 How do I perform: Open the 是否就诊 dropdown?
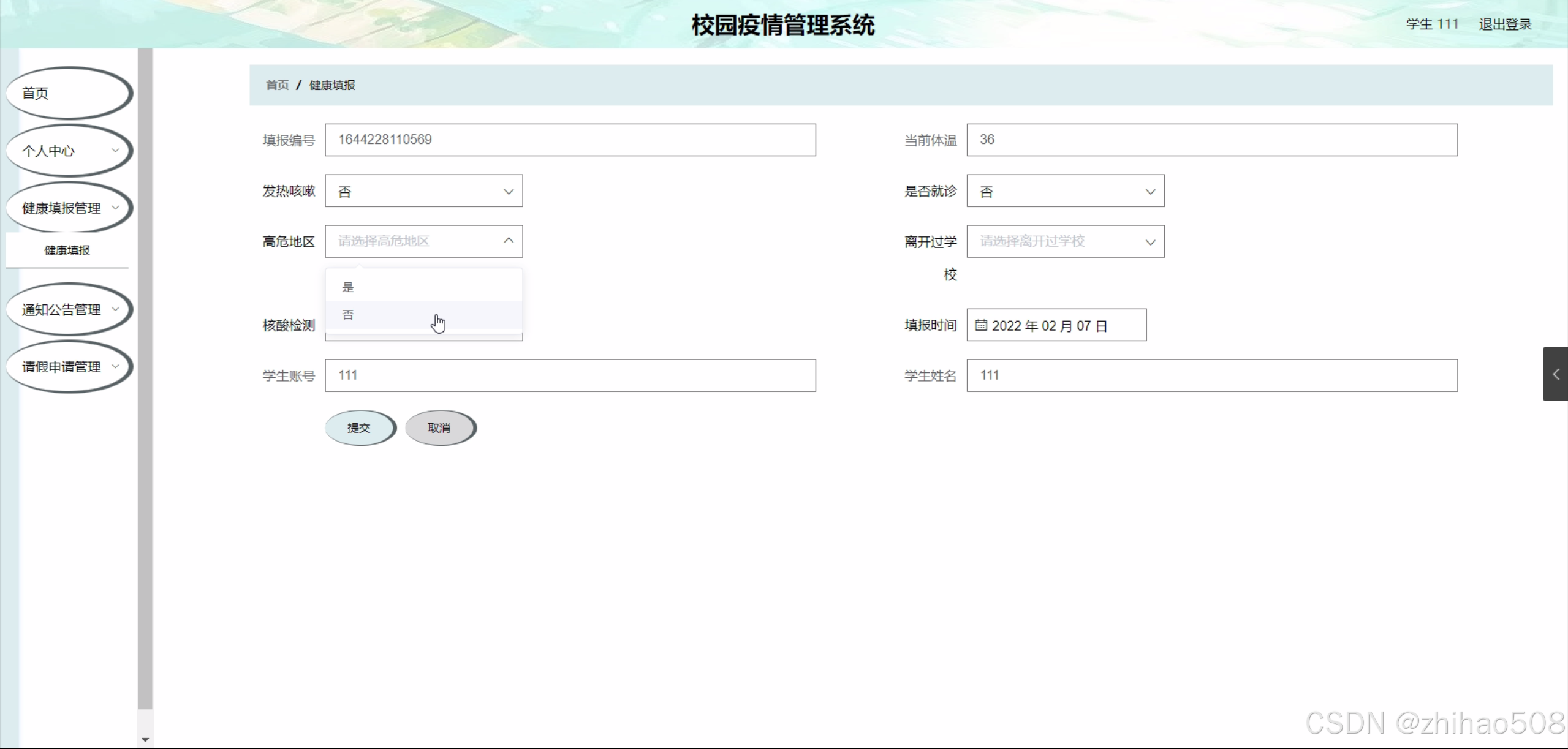pos(1065,191)
